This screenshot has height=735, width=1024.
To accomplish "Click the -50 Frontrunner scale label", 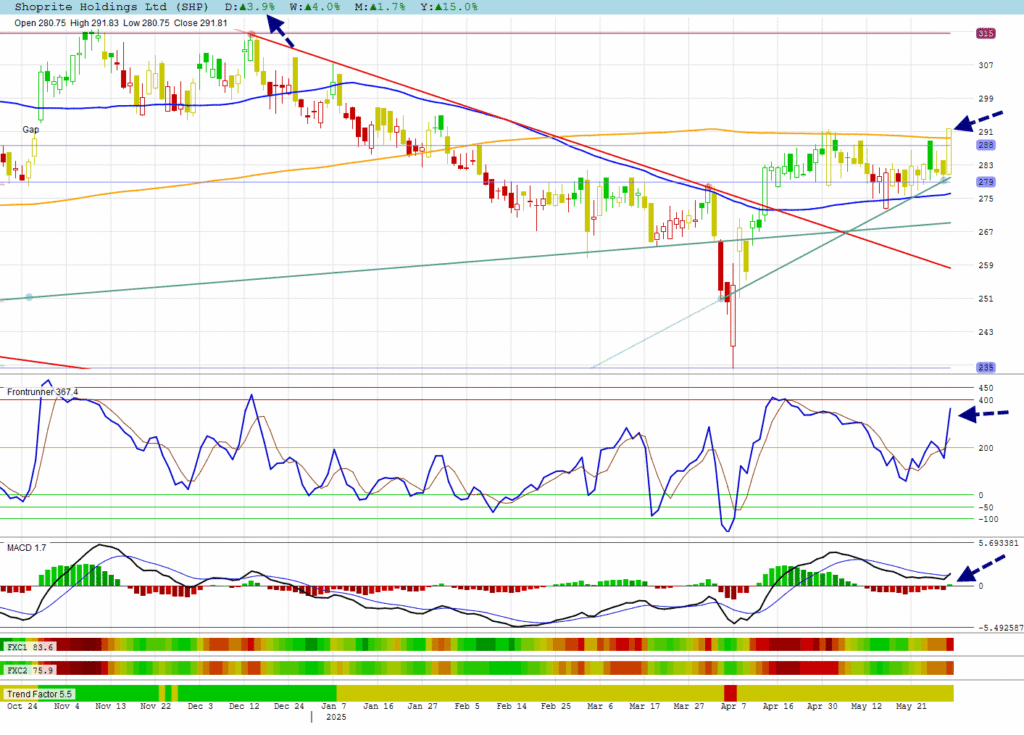I will point(985,508).
